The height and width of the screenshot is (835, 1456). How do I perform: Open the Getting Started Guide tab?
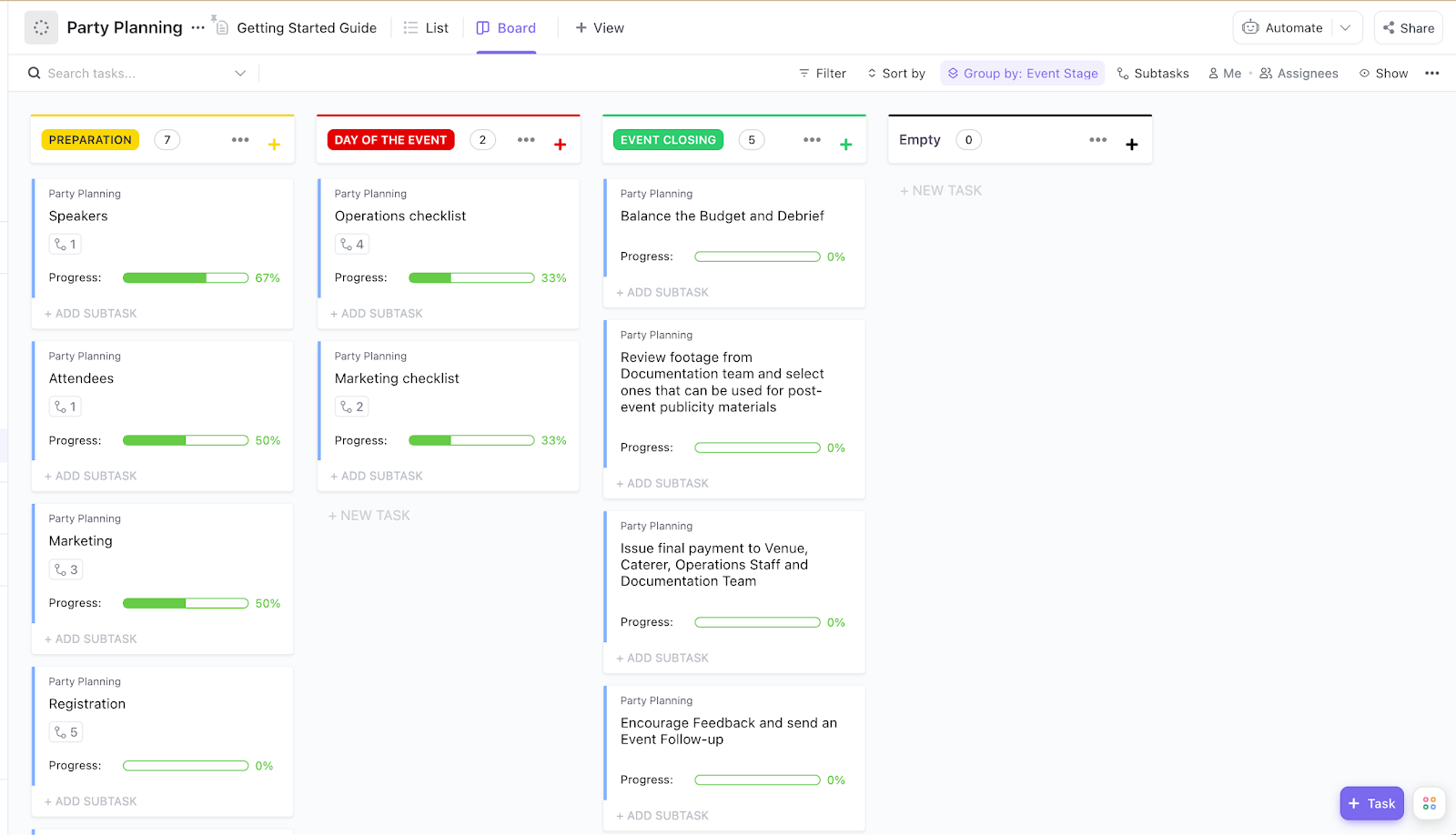pyautogui.click(x=297, y=28)
